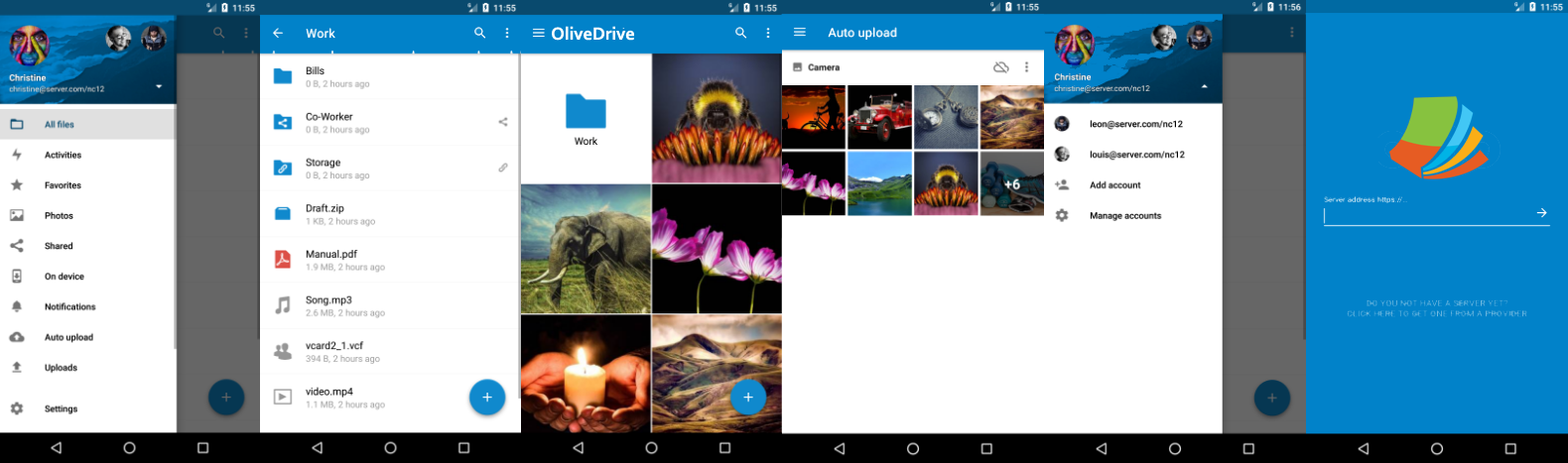
Task: Open Auto upload from the drawer list
Action: (x=87, y=337)
